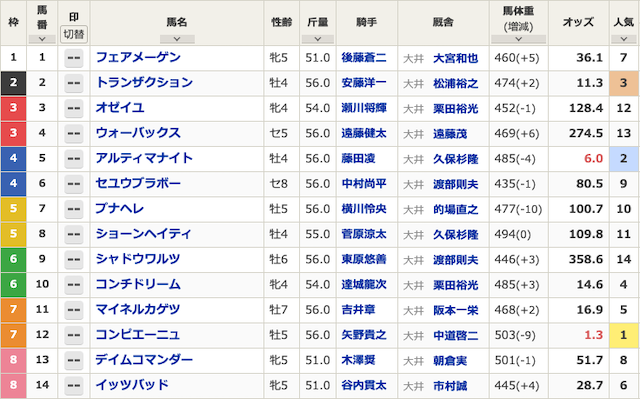This screenshot has width=640, height=399.
Task: Sort by 人気 popularity arrow
Action: (x=623, y=39)
